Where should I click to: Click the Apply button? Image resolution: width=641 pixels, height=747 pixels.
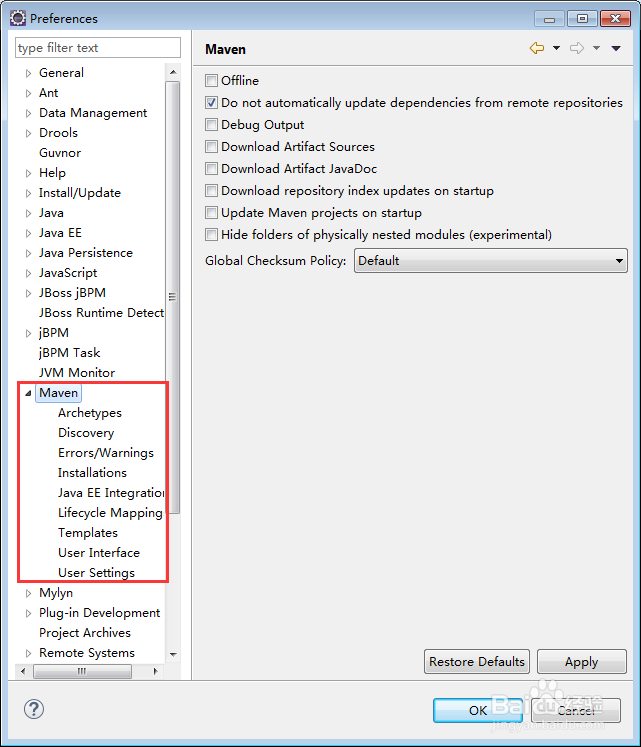click(x=581, y=661)
